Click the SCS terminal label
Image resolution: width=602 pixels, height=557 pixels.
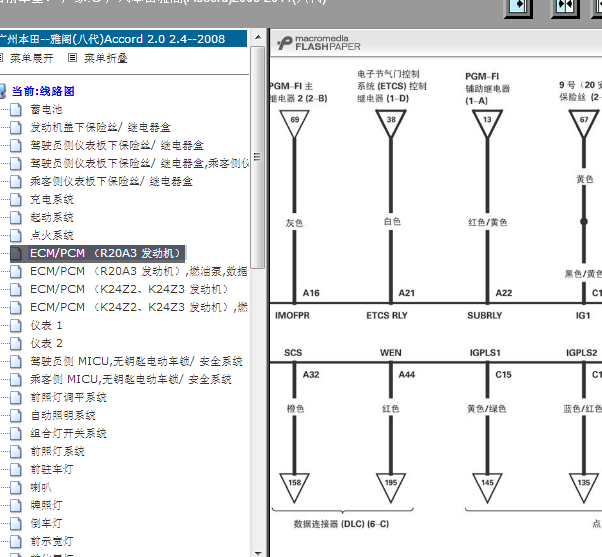pos(293,353)
